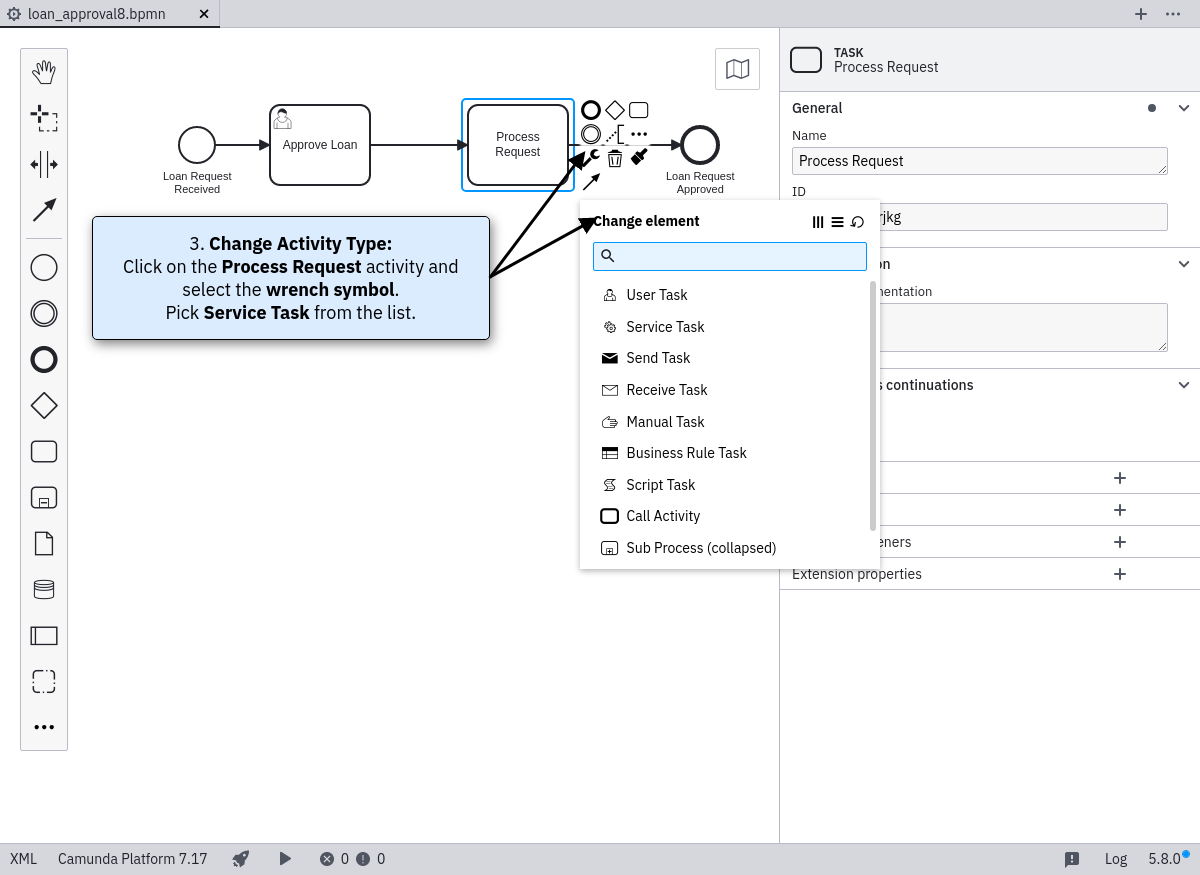Pick the Space tool in palette
This screenshot has height=875, width=1200.
tap(44, 164)
